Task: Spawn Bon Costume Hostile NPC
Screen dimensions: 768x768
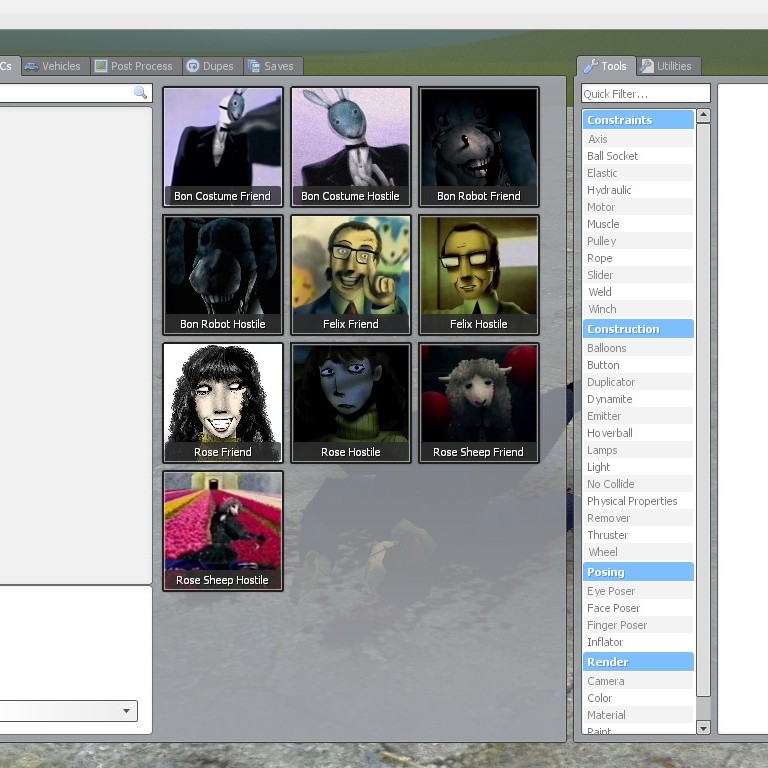Action: [351, 146]
